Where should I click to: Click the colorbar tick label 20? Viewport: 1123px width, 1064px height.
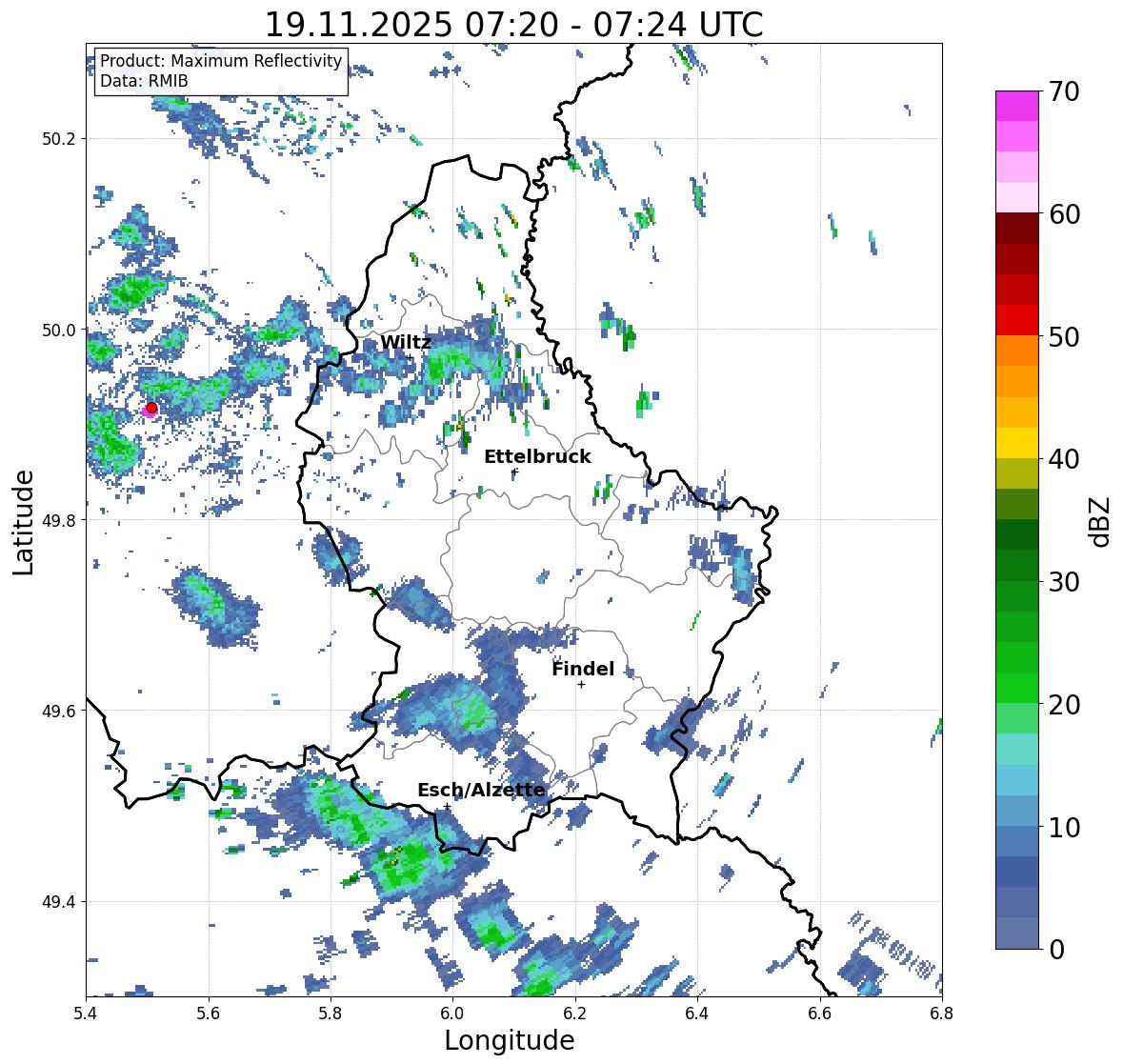pyautogui.click(x=1064, y=705)
